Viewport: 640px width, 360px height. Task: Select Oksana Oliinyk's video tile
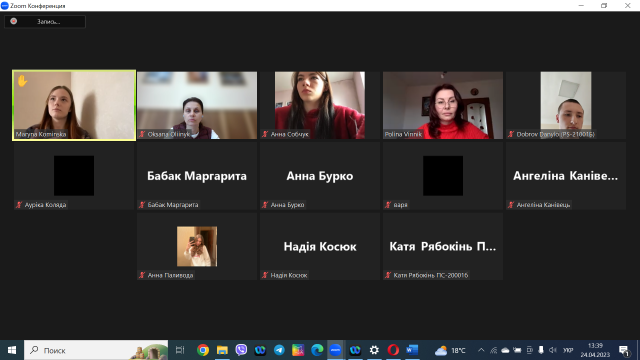[197, 105]
